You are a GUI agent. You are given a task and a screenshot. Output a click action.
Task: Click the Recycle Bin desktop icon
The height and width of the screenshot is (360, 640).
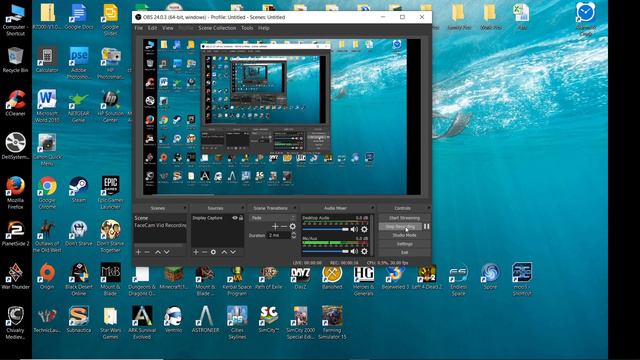click(15, 60)
